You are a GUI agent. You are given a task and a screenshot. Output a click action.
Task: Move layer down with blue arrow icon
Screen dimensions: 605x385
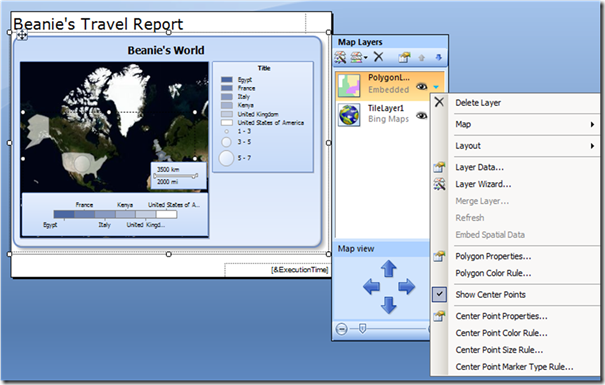coord(438,57)
